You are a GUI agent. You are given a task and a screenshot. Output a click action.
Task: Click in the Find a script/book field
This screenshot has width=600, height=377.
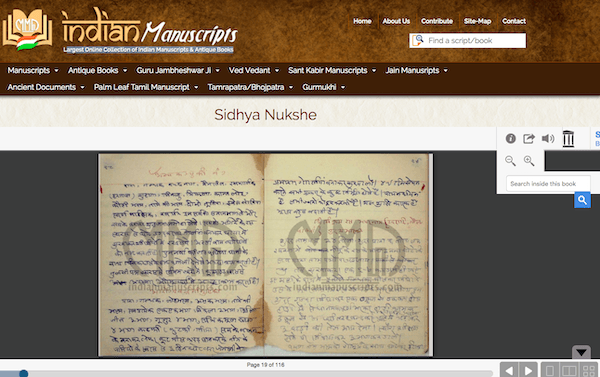(468, 41)
